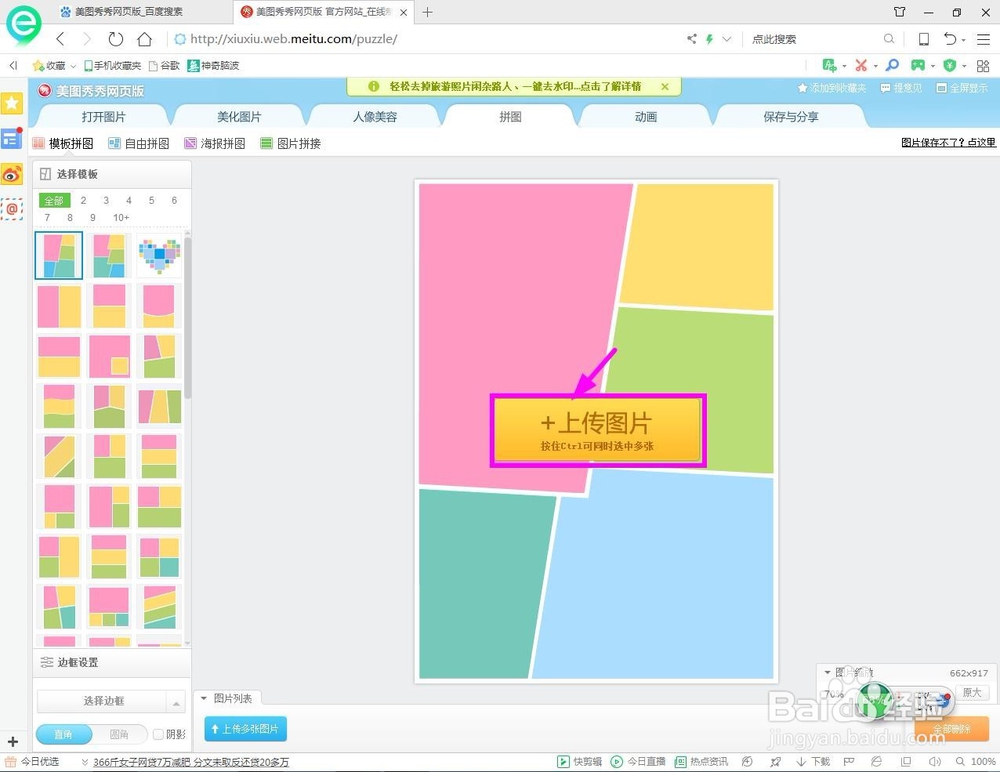Open 热点资讯 in status bar

click(x=701, y=761)
